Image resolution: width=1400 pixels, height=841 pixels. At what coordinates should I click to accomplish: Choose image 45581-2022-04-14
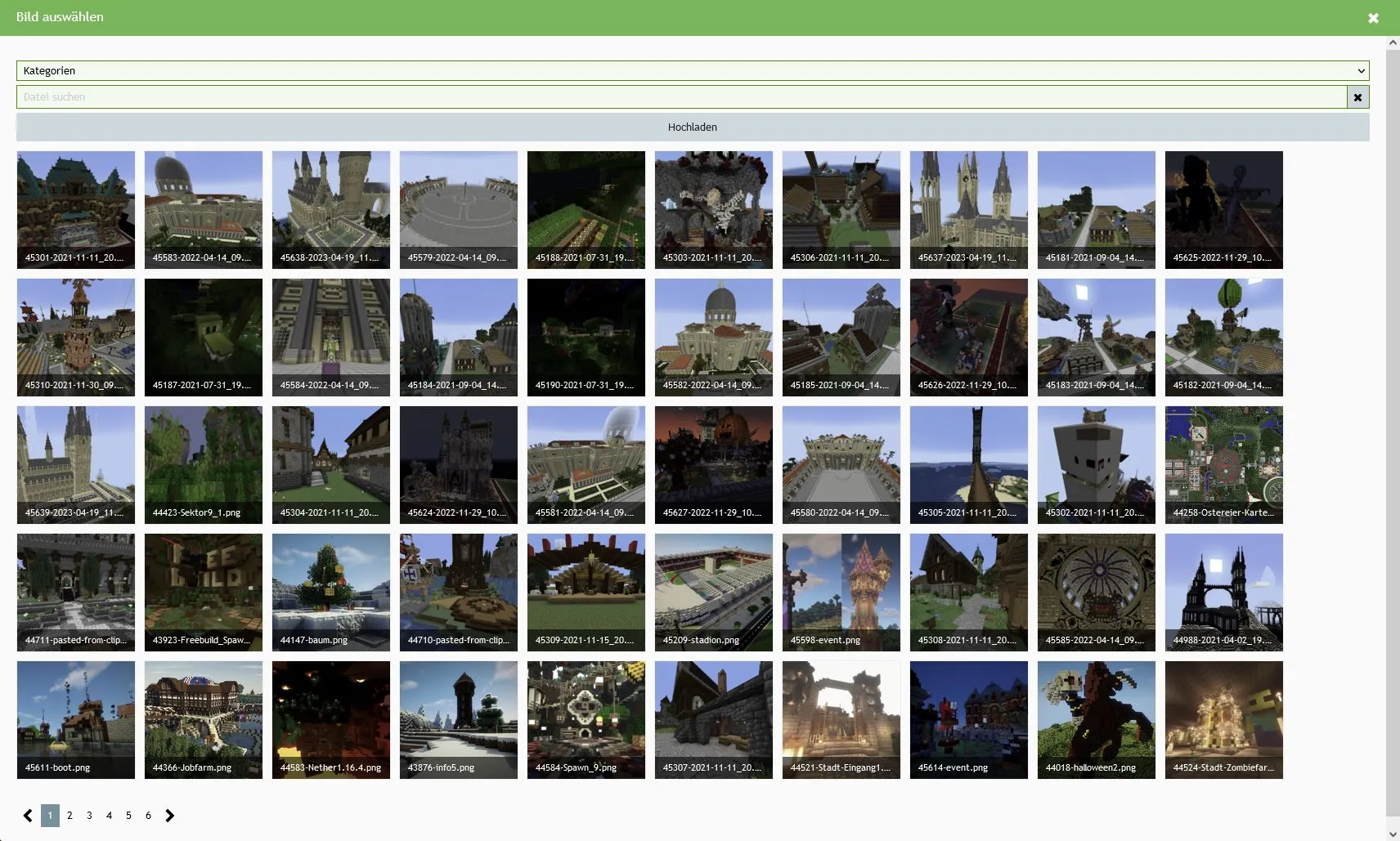[x=586, y=465]
